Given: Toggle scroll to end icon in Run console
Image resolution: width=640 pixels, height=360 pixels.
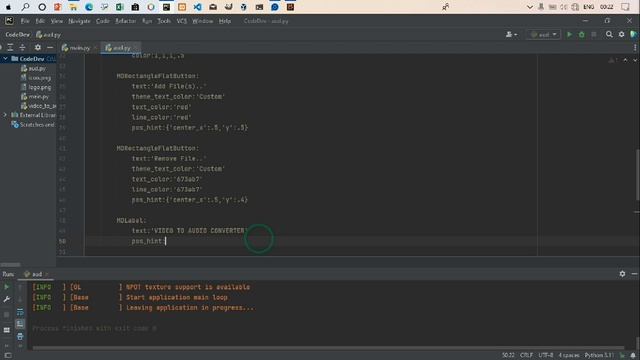Looking at the screenshot, I should click(20, 324).
